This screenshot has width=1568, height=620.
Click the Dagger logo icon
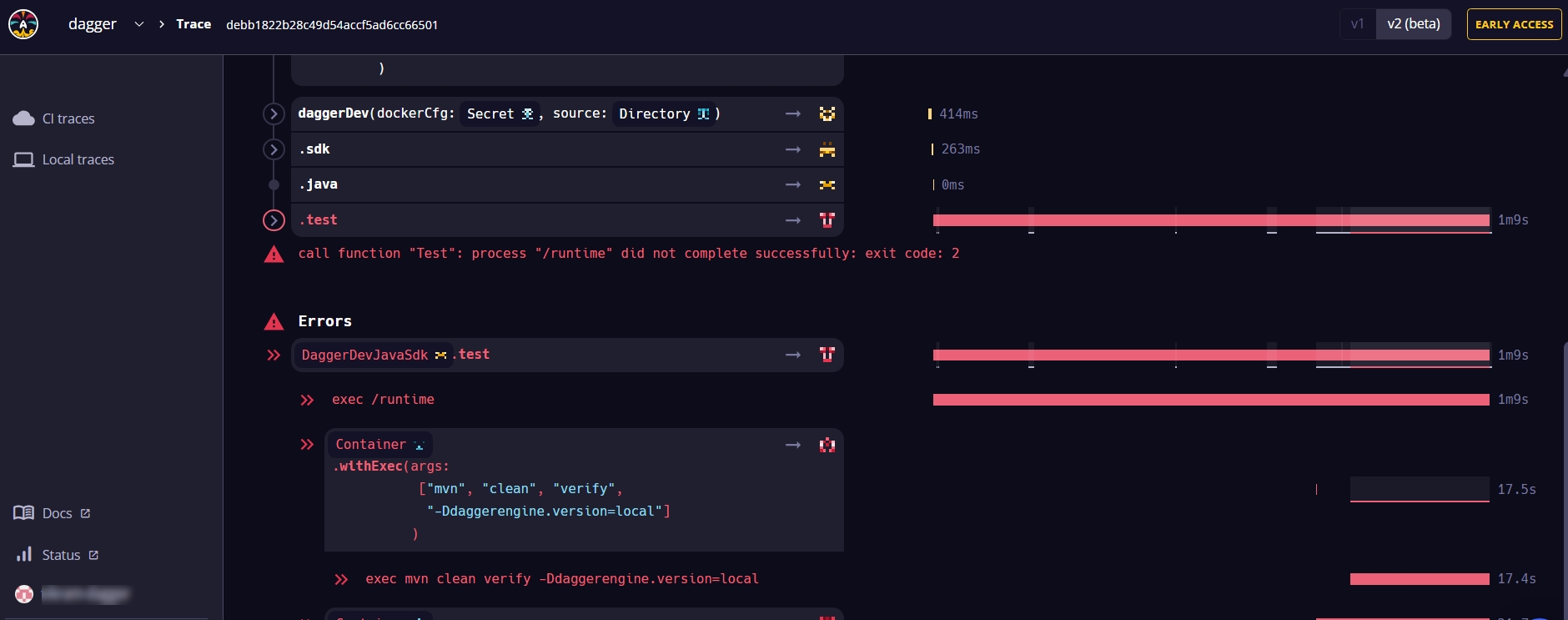pyautogui.click(x=23, y=24)
